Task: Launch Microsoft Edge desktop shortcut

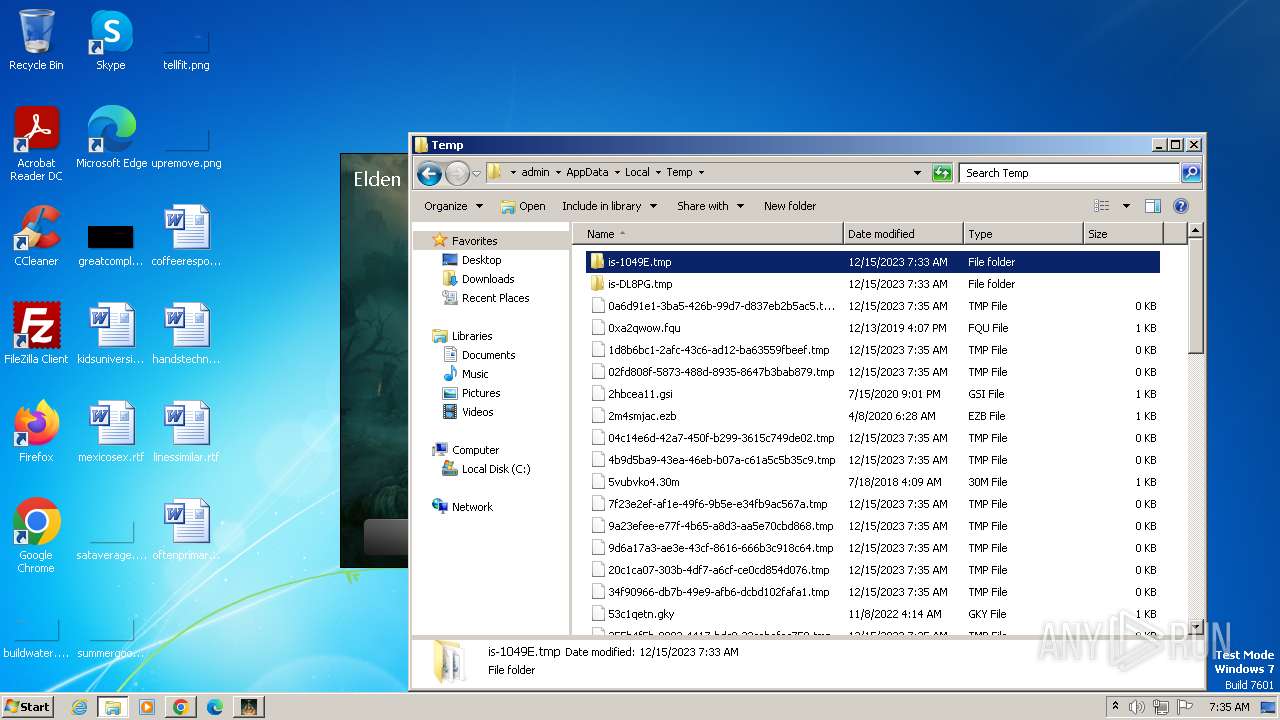Action: click(x=111, y=138)
